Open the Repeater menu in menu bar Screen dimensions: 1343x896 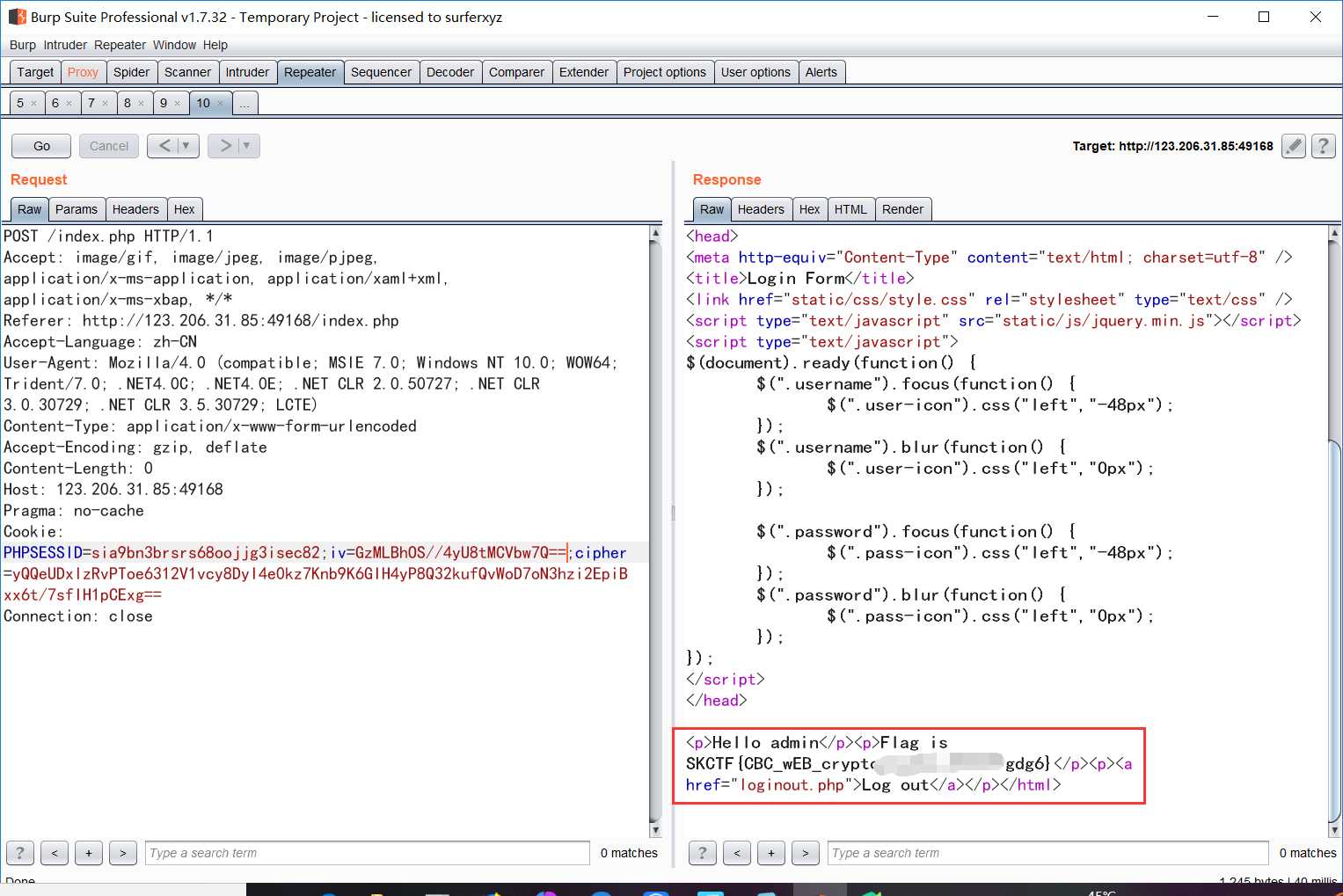(x=120, y=45)
